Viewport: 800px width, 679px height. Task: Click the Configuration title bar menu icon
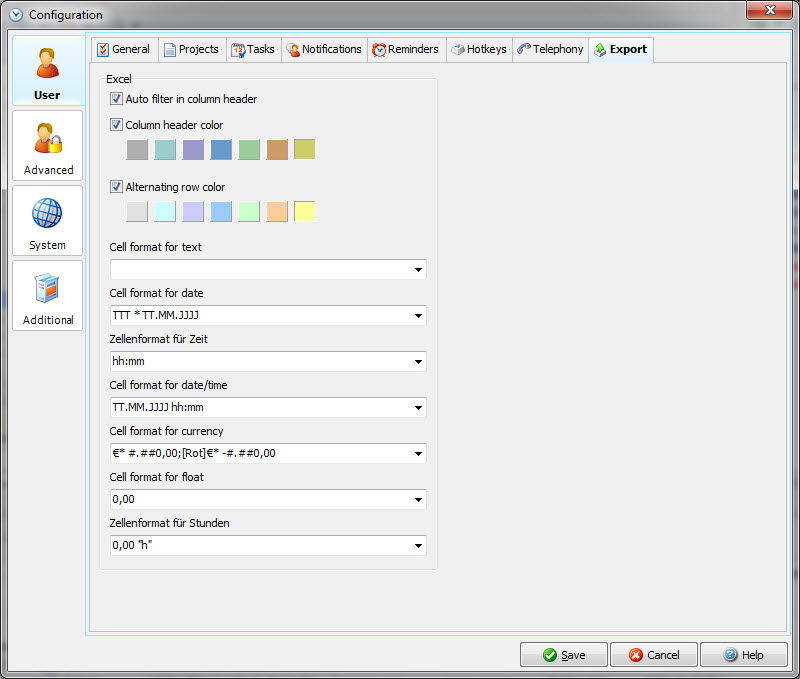point(15,15)
